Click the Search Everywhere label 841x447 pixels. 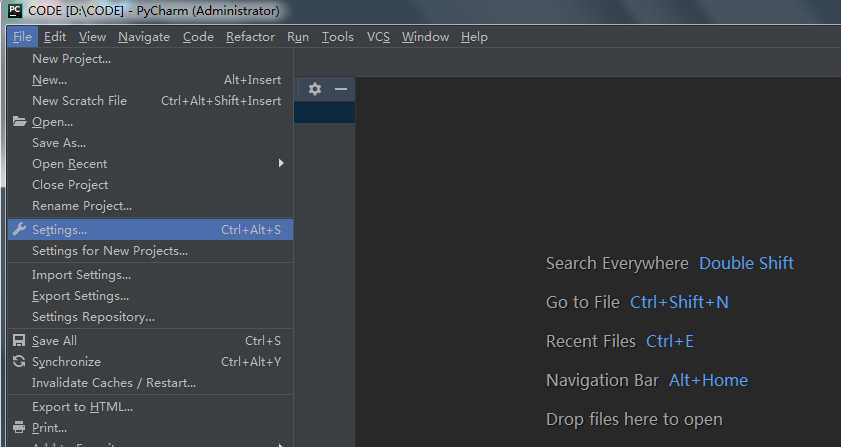click(x=617, y=263)
